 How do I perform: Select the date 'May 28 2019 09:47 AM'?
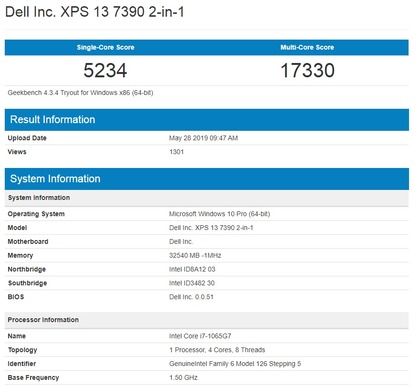(x=203, y=138)
